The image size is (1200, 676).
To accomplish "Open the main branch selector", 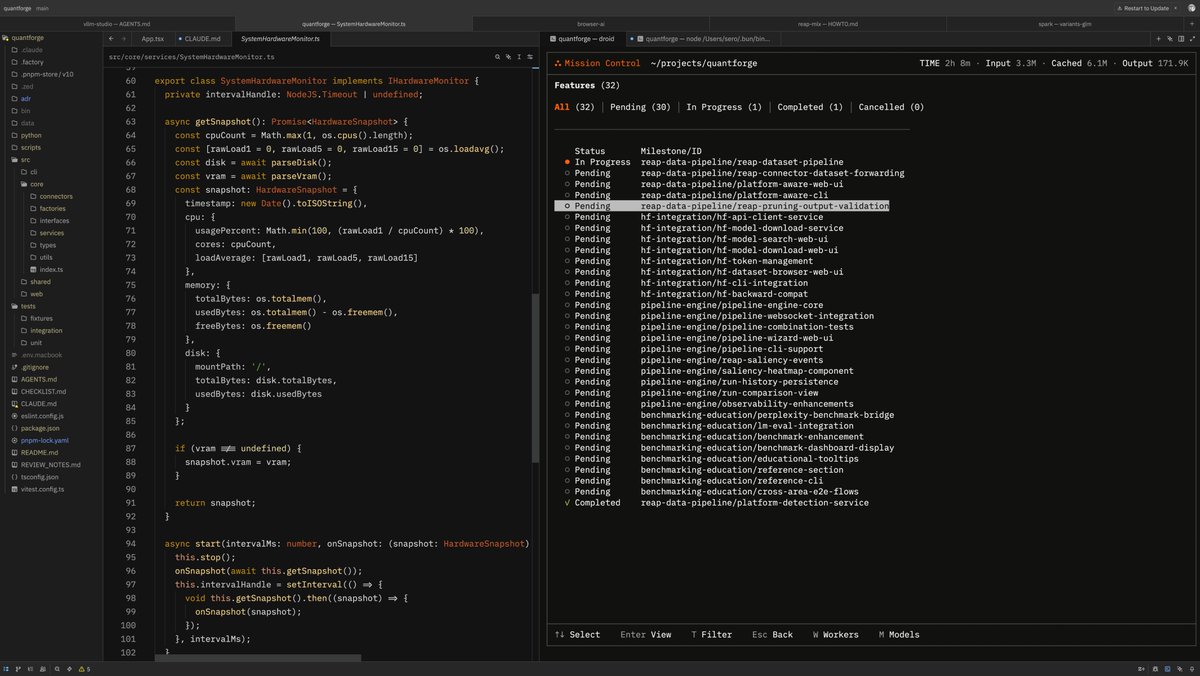I will coord(42,8).
